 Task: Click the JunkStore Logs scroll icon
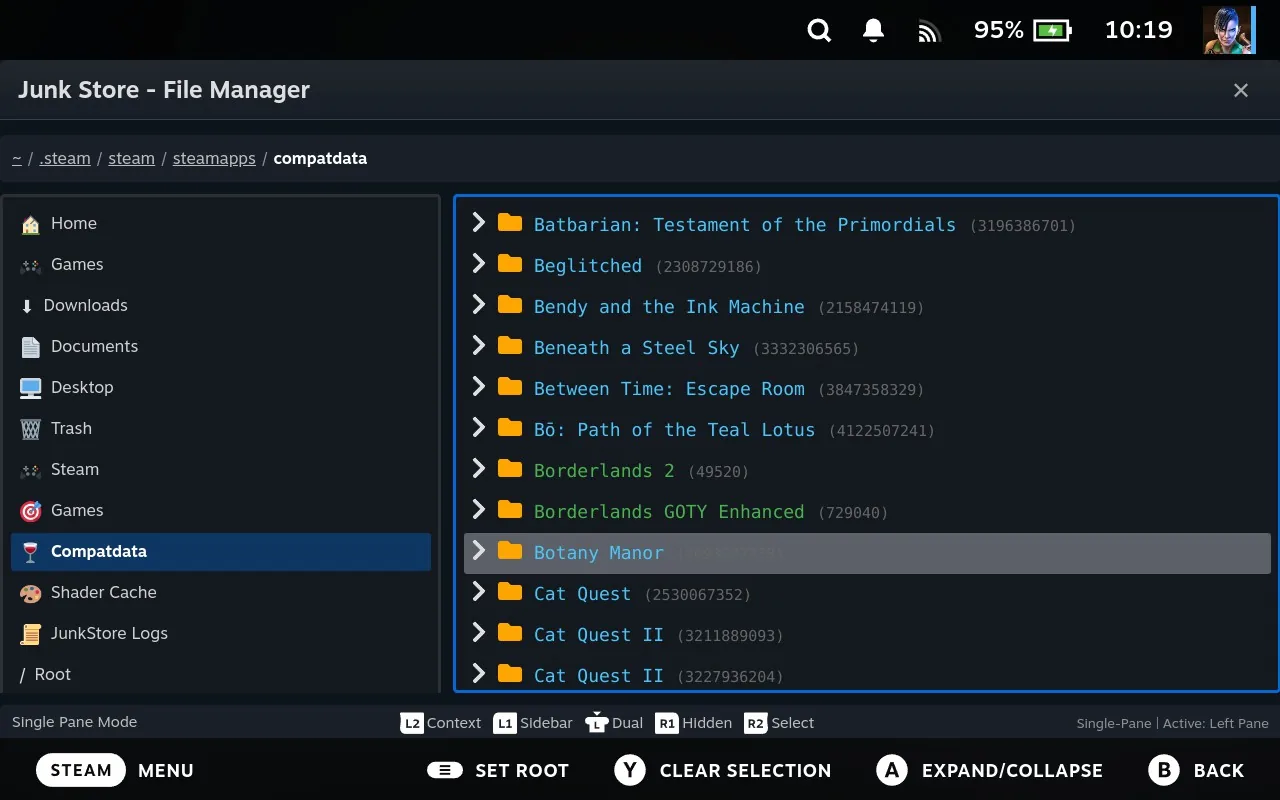pos(31,634)
